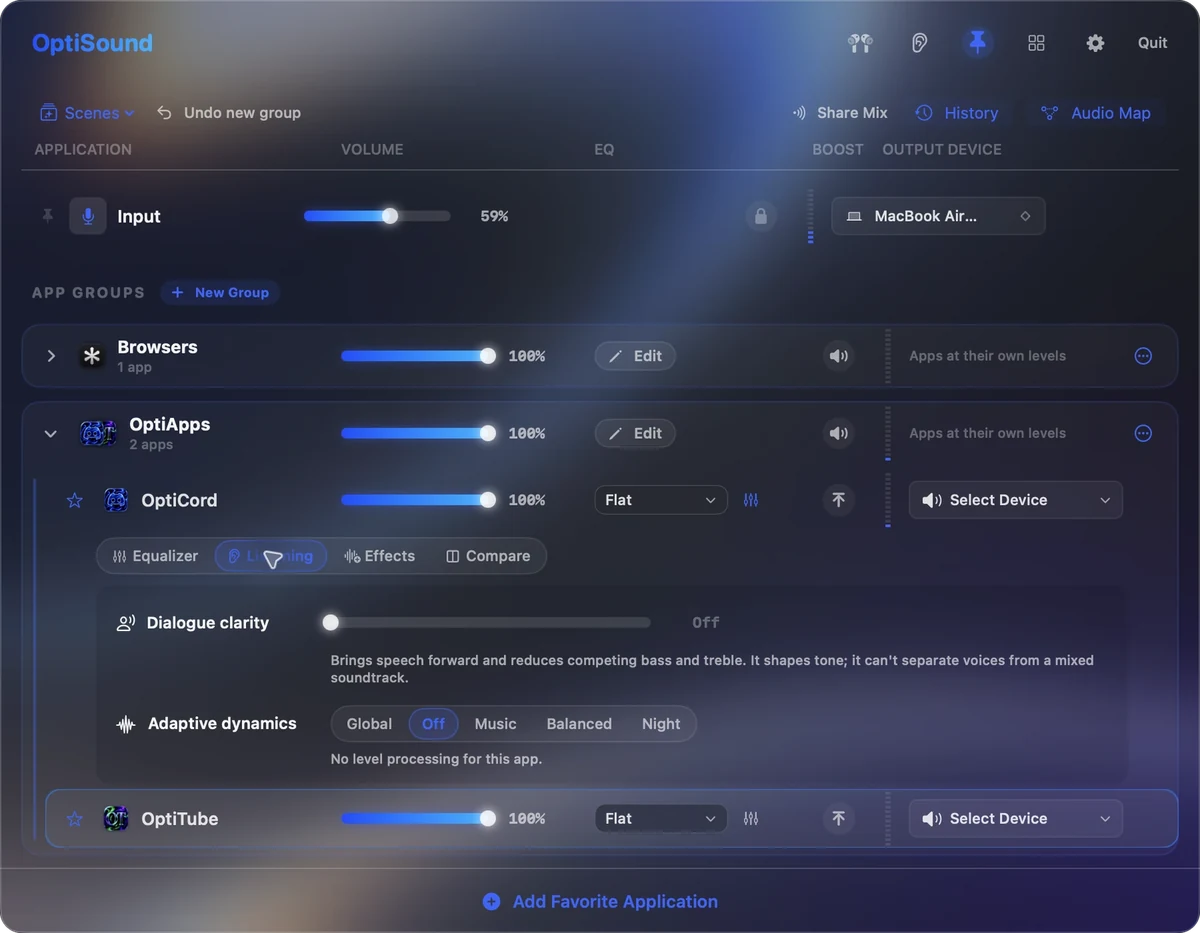Select Music adaptive dynamics mode
This screenshot has width=1200, height=933.
point(496,724)
